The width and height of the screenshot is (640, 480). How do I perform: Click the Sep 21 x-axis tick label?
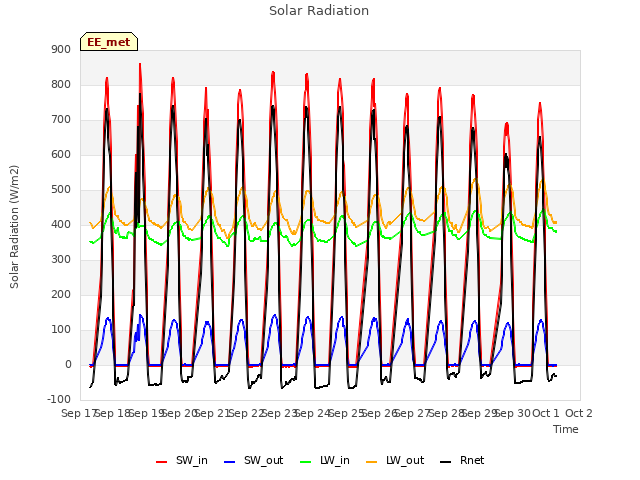pyautogui.click(x=214, y=413)
